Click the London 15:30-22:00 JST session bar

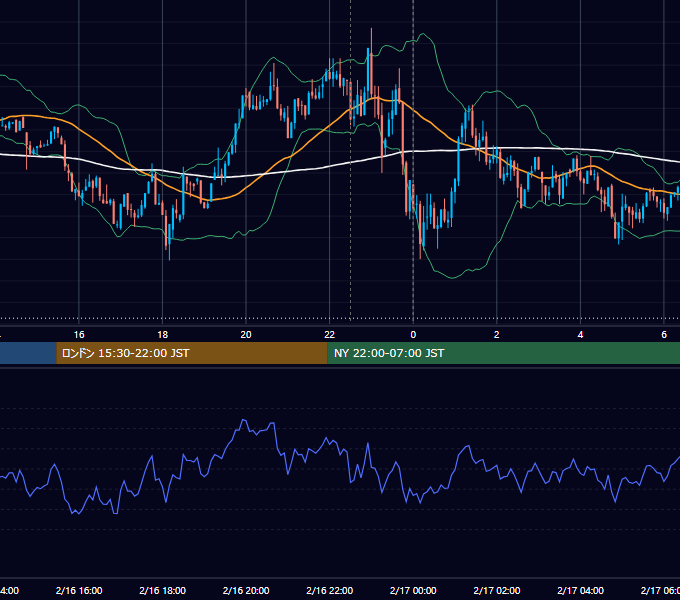click(192, 353)
